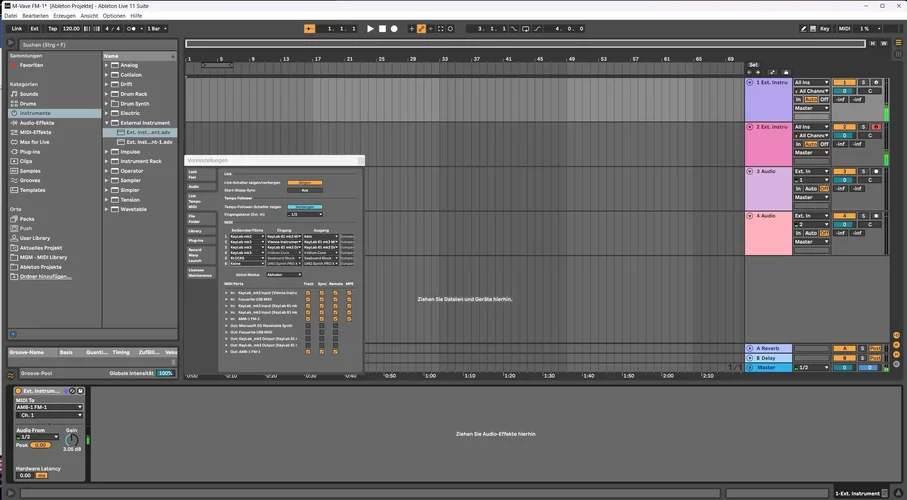Adjust the Ext. Instrument Gain knob
The width and height of the screenshot is (907, 500).
(72, 440)
